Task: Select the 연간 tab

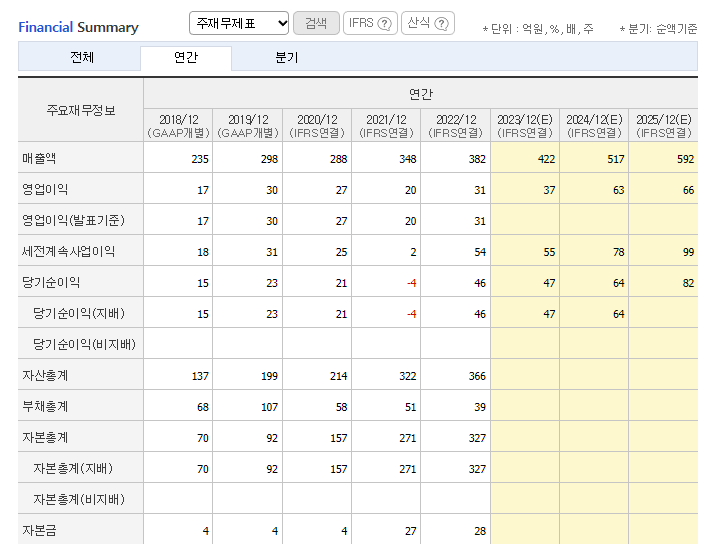Action: [x=186, y=57]
